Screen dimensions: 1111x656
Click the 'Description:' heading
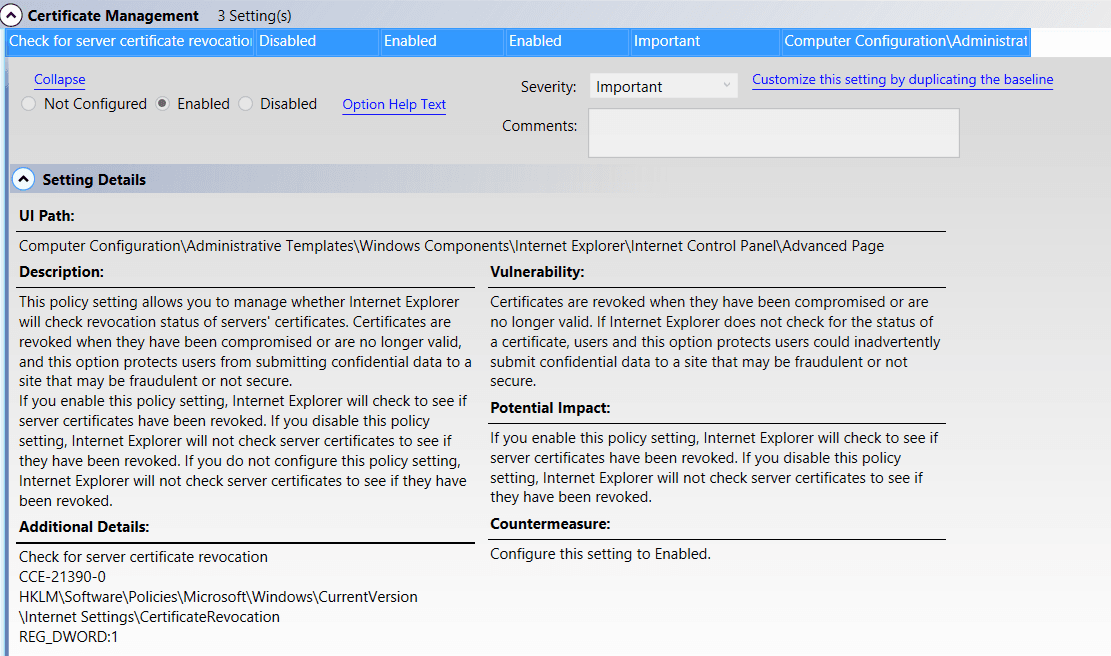coord(62,272)
